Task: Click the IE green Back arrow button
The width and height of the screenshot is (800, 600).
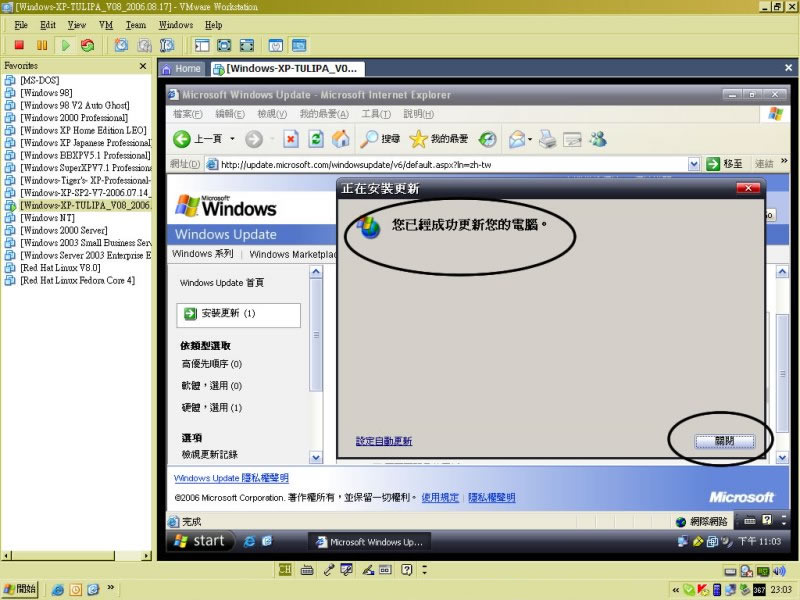Action: (x=182, y=139)
